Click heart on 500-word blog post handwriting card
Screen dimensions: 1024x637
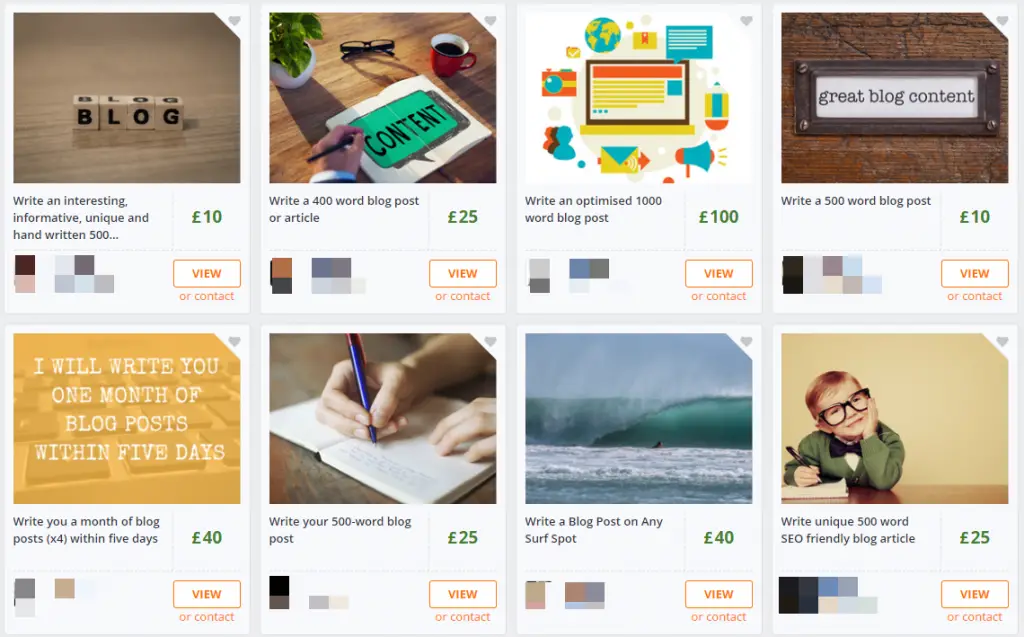(x=490, y=342)
